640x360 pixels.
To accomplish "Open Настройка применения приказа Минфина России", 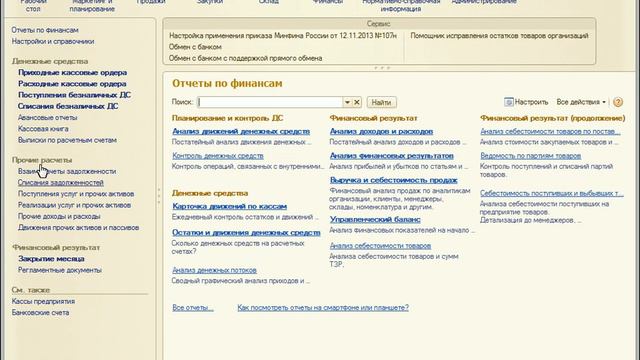I will pos(283,36).
